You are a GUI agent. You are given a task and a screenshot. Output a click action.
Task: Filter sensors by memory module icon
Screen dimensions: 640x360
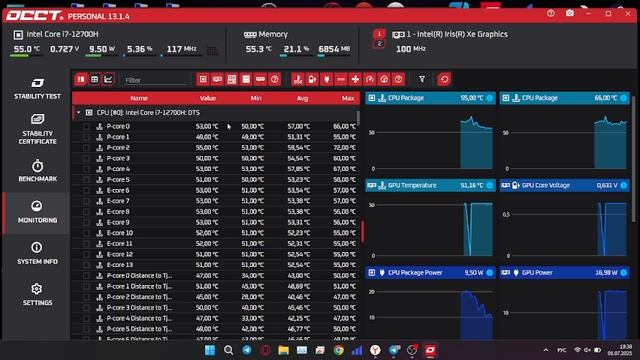point(260,80)
